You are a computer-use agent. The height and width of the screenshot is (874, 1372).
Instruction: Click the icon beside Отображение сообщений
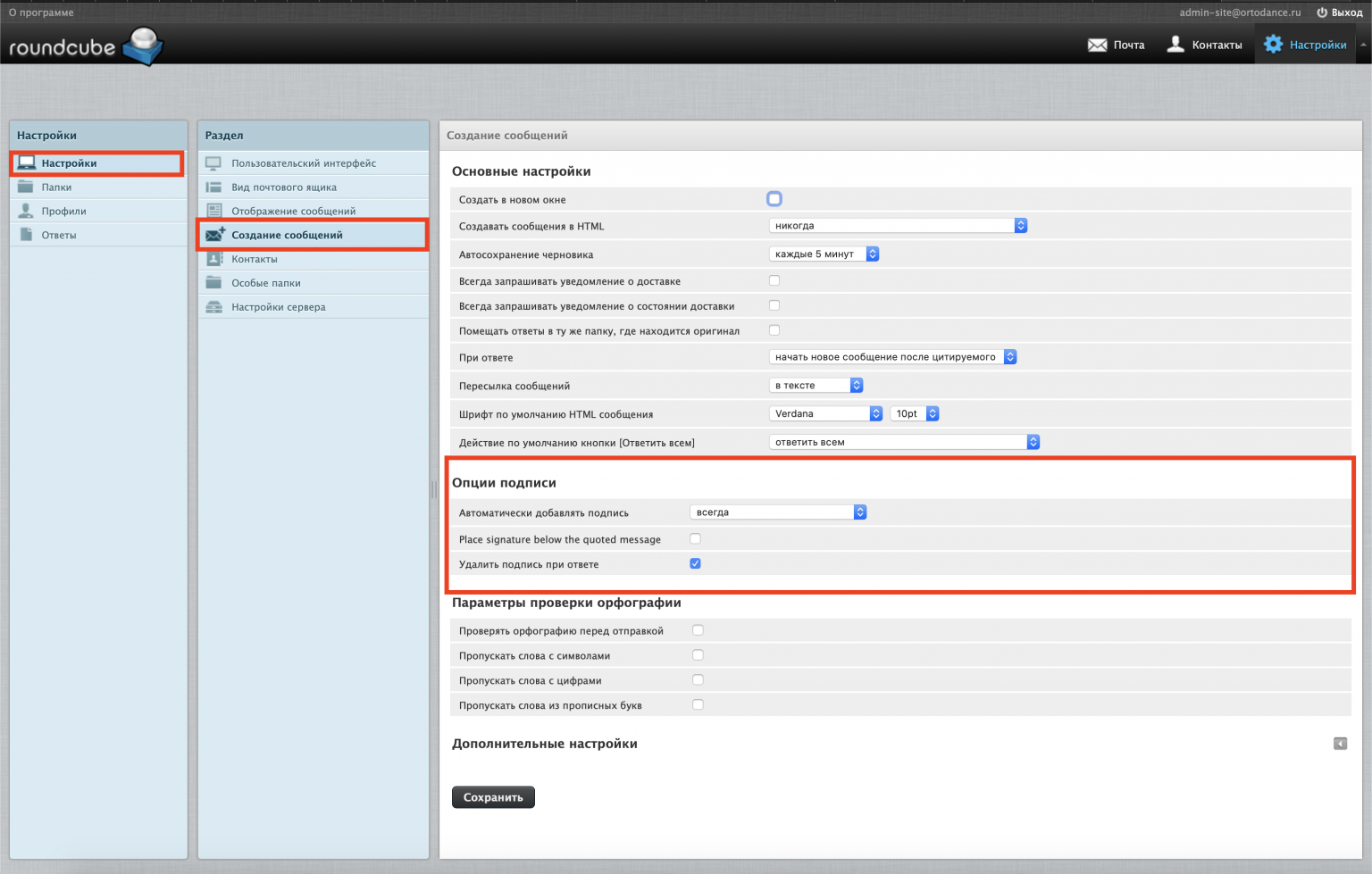(x=213, y=211)
